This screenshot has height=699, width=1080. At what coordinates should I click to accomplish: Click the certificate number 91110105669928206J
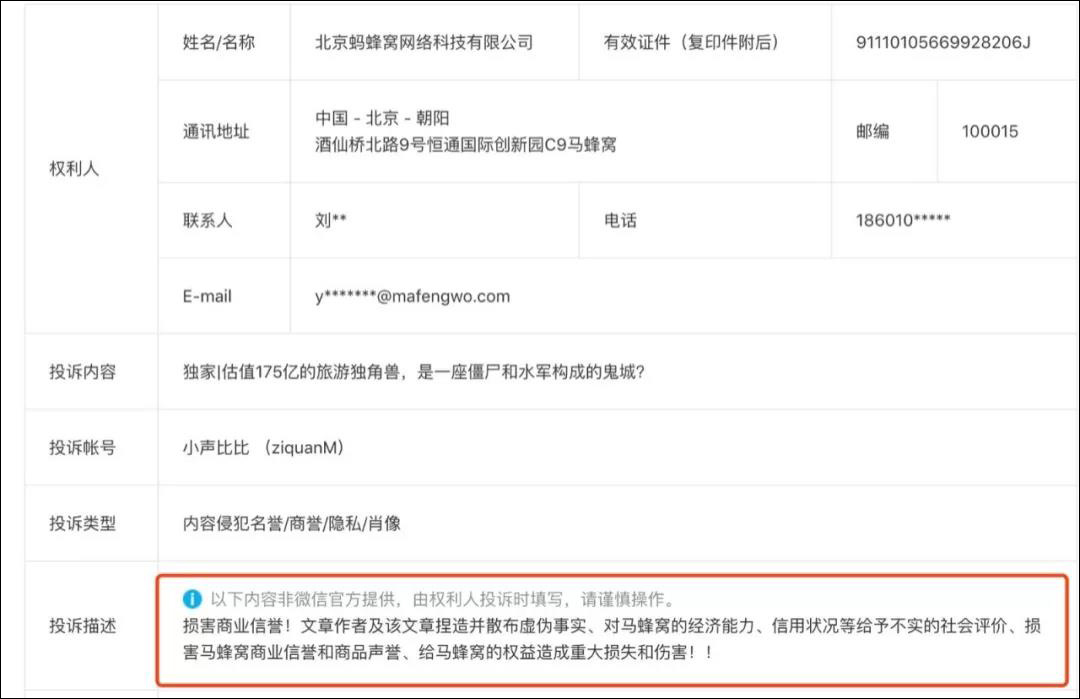pyautogui.click(x=943, y=43)
